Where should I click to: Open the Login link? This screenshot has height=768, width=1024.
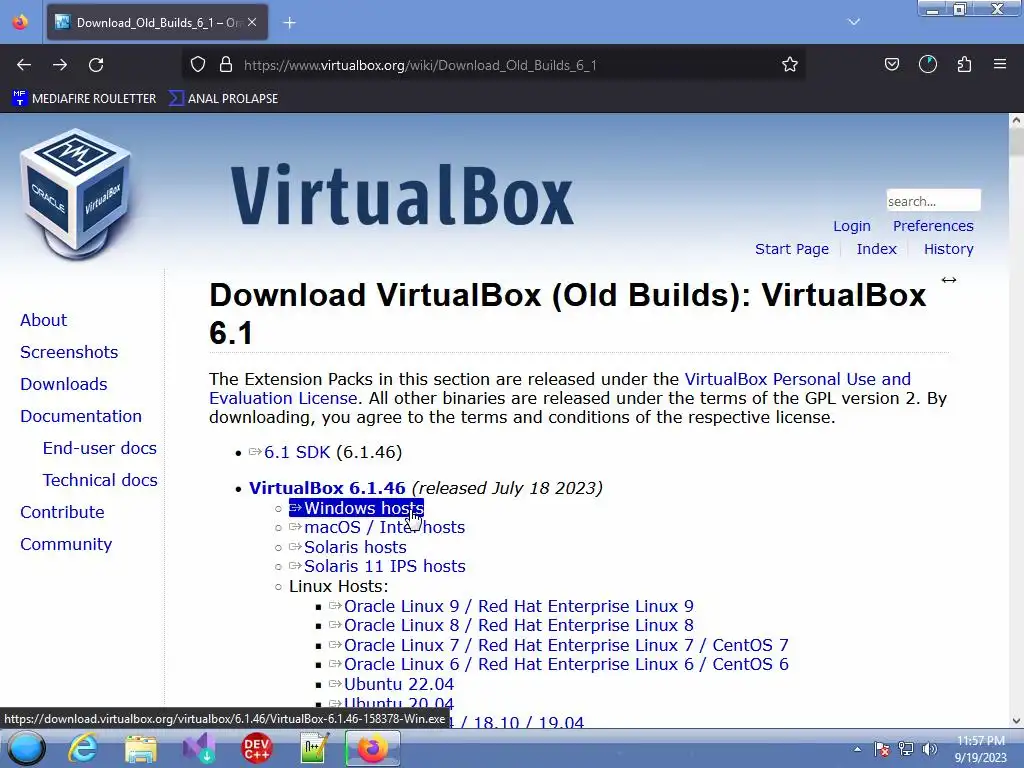tap(852, 226)
